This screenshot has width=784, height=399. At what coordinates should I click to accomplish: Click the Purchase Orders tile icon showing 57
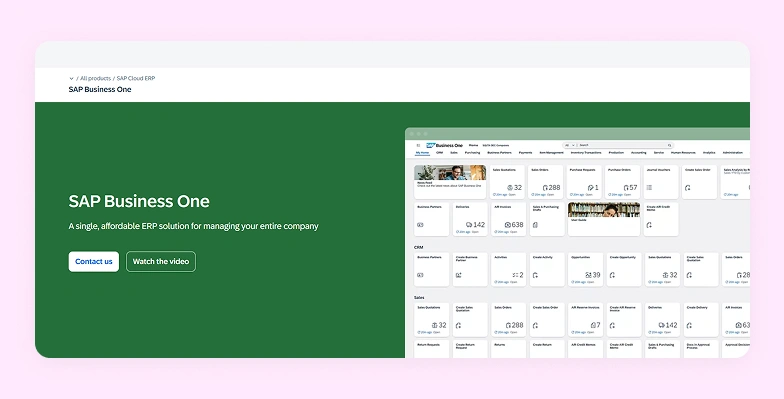(626, 188)
